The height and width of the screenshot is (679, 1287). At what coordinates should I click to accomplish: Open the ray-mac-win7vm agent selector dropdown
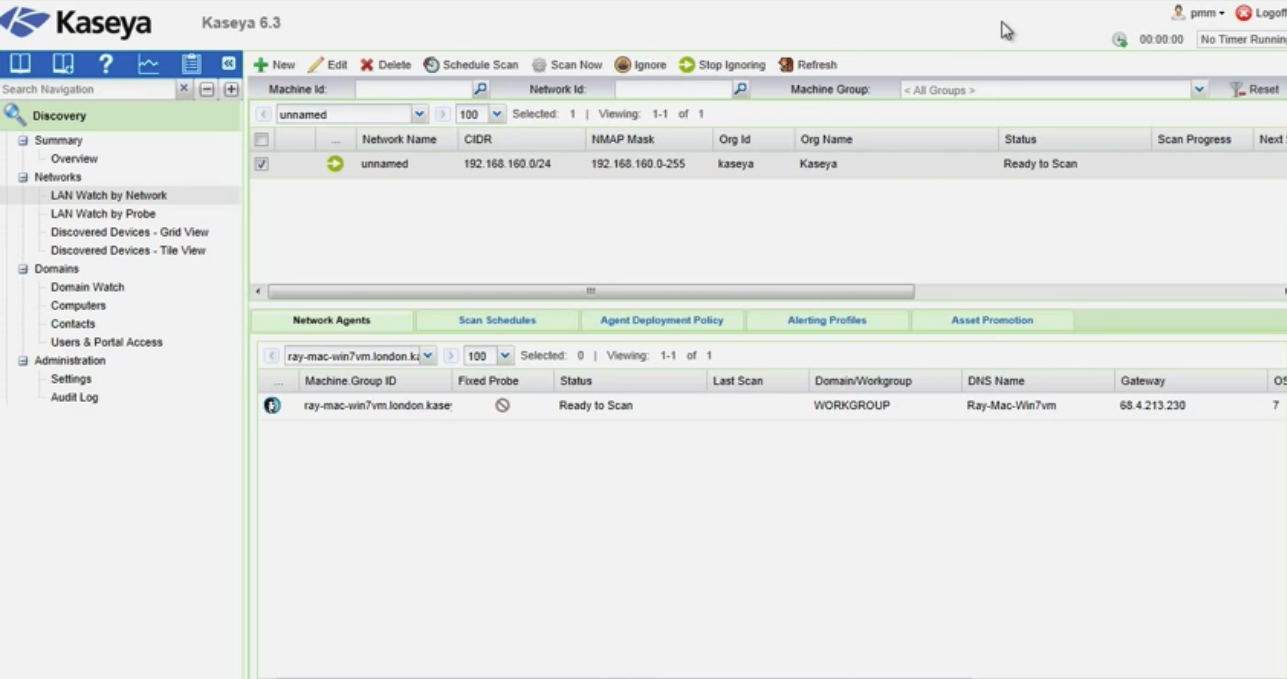[x=428, y=355]
